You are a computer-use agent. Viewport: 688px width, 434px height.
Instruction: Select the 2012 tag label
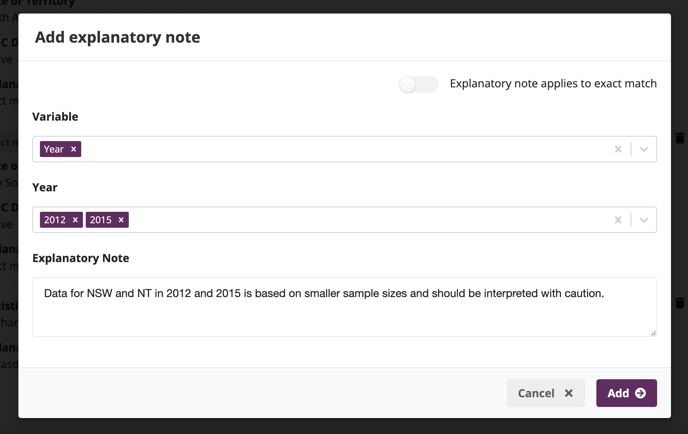55,220
